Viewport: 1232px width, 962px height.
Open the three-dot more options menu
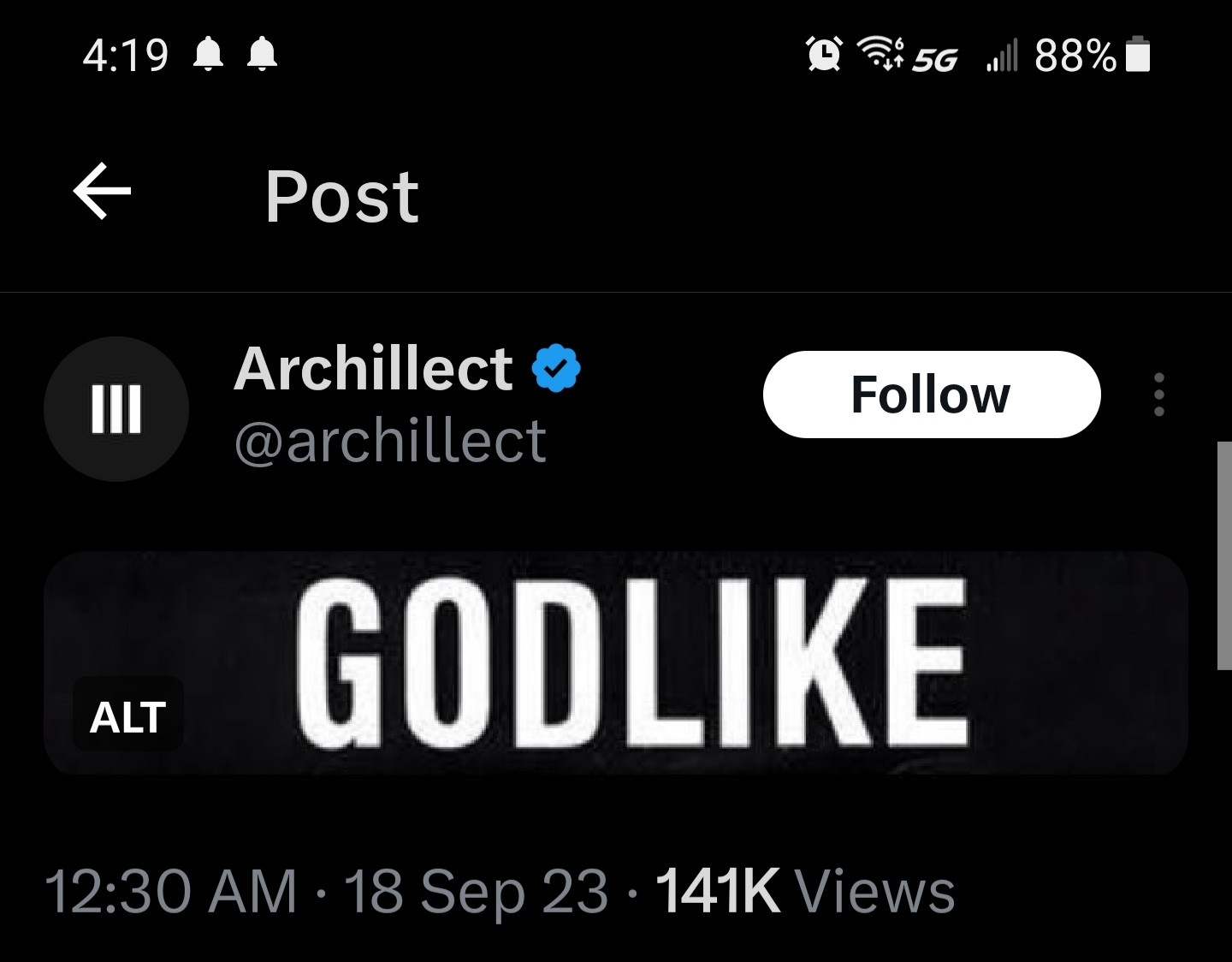pos(1158,395)
